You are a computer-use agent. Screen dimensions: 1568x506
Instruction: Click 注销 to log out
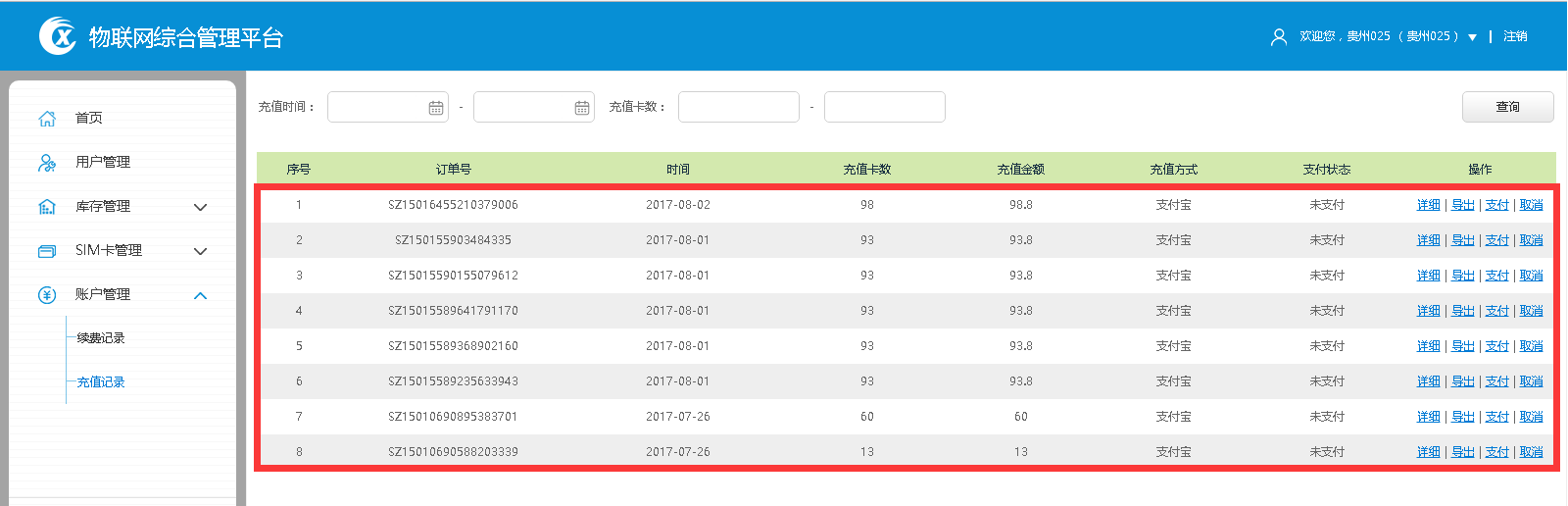click(1515, 36)
